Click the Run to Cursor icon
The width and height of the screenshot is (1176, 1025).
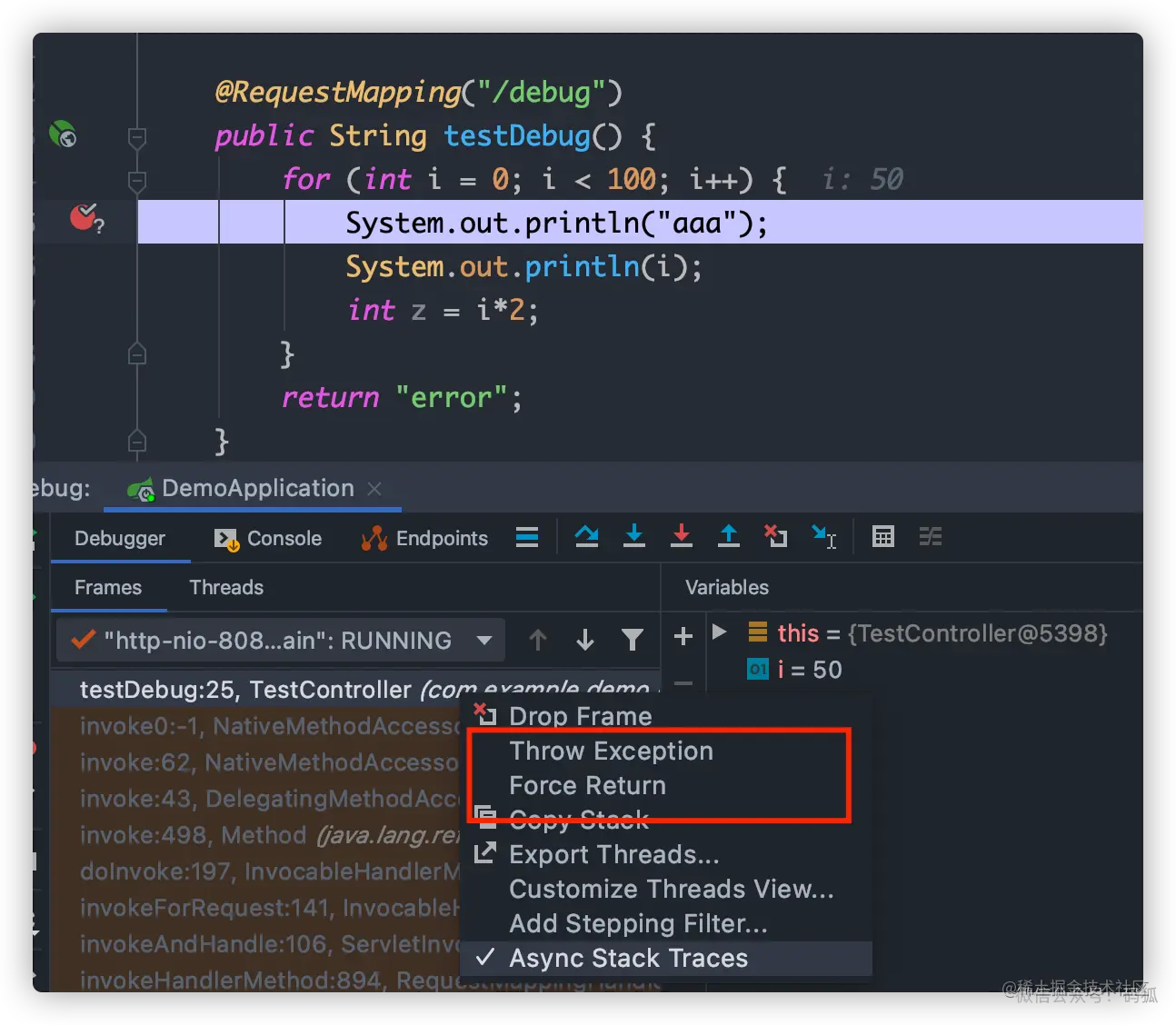click(823, 536)
